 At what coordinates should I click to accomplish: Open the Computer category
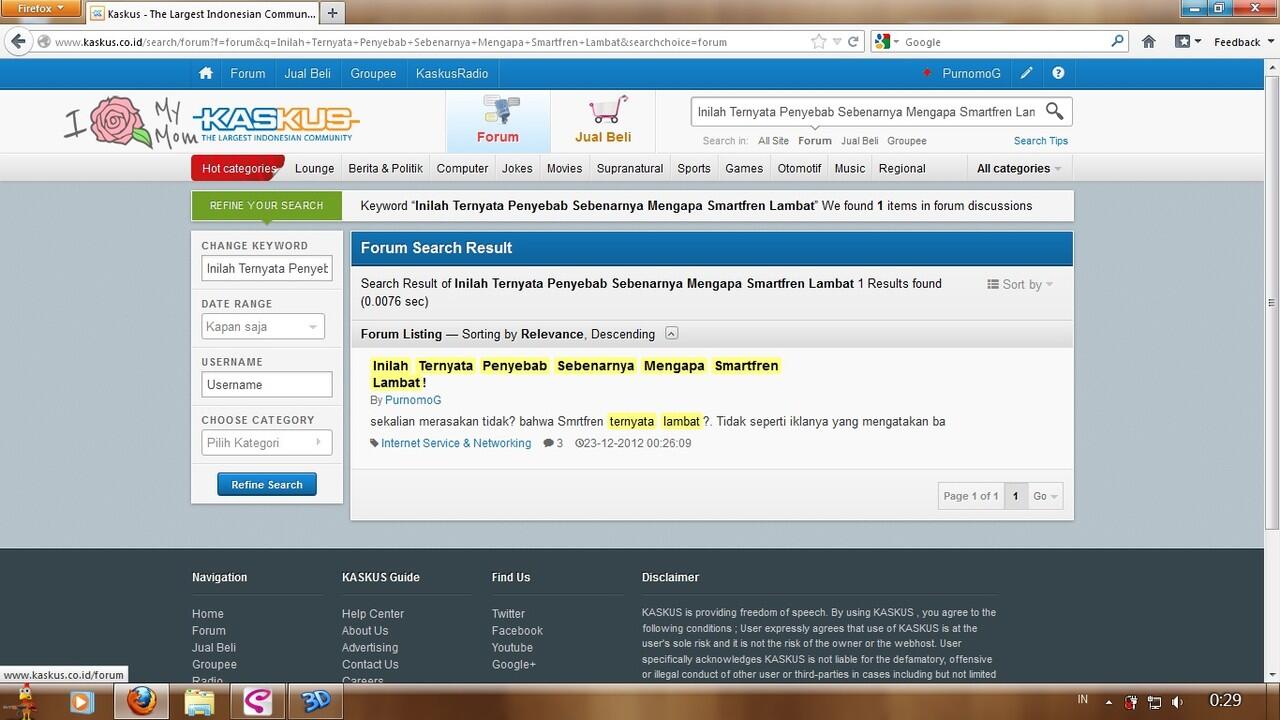pyautogui.click(x=462, y=168)
